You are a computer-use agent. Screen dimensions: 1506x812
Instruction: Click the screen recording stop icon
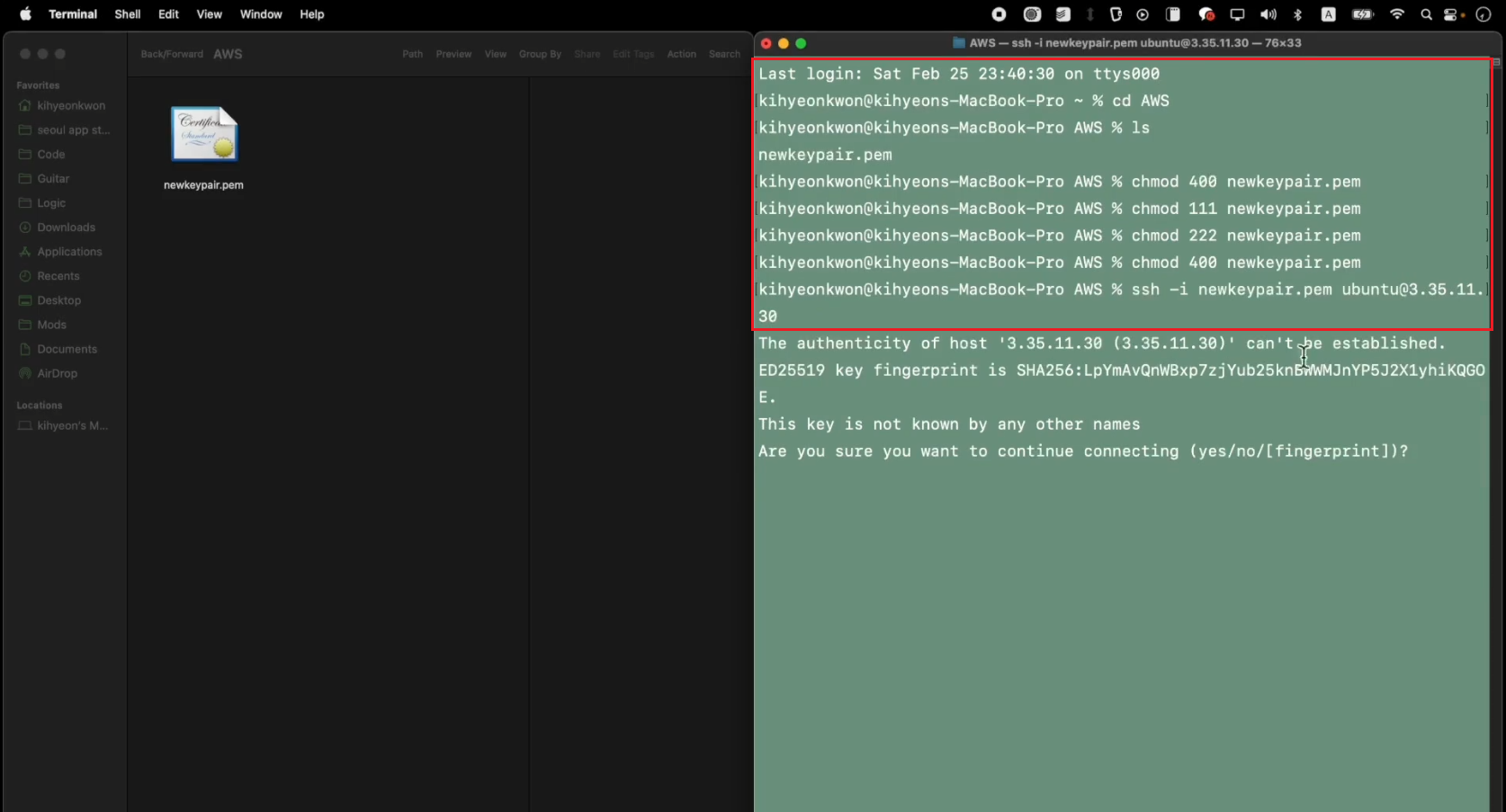999,14
